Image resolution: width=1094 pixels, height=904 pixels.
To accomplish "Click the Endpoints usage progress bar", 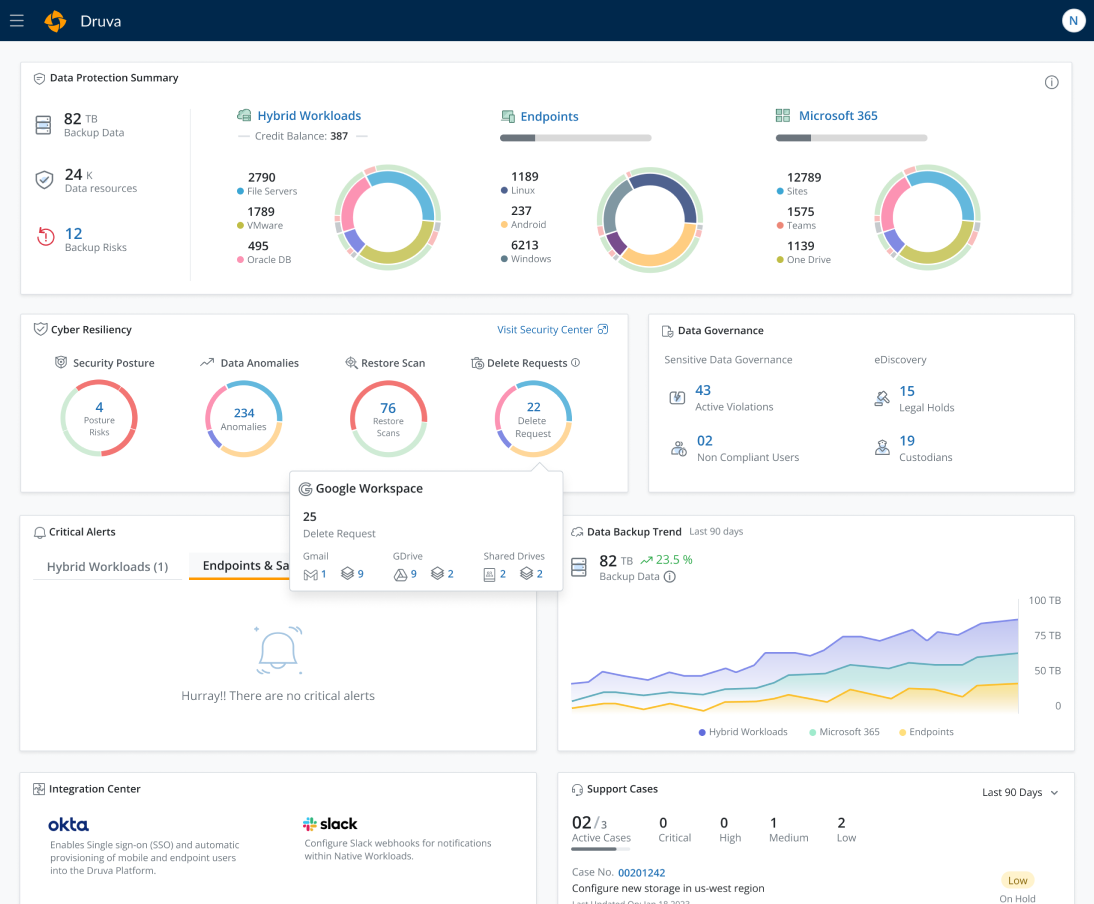I will tap(575, 138).
